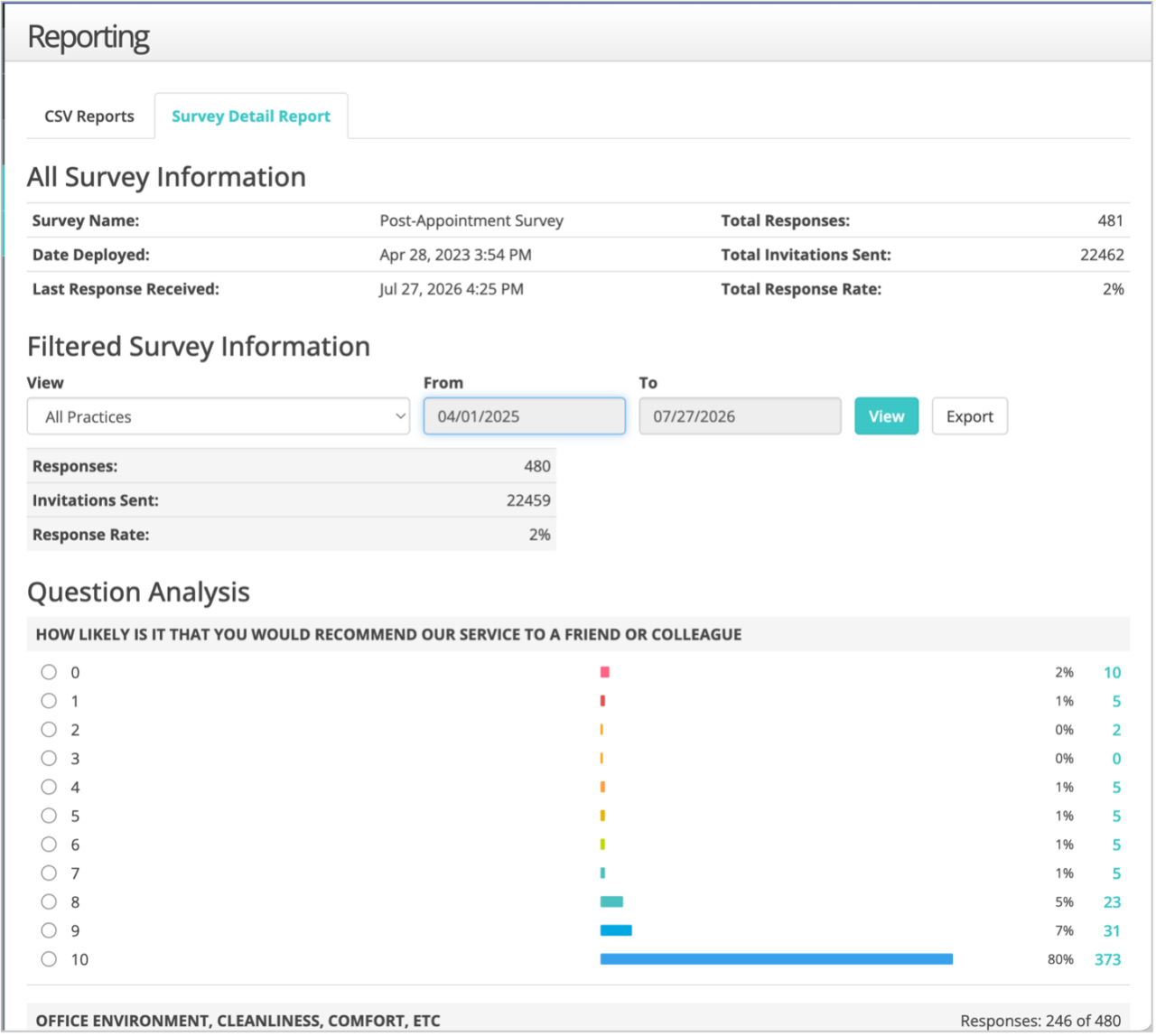This screenshot has height=1036, width=1156.
Task: Click the Invitations Sent value 22459
Action: (528, 500)
